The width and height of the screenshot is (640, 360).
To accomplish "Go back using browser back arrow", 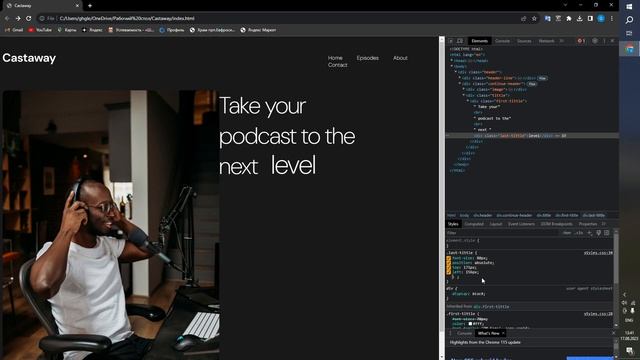I will [x=7, y=18].
